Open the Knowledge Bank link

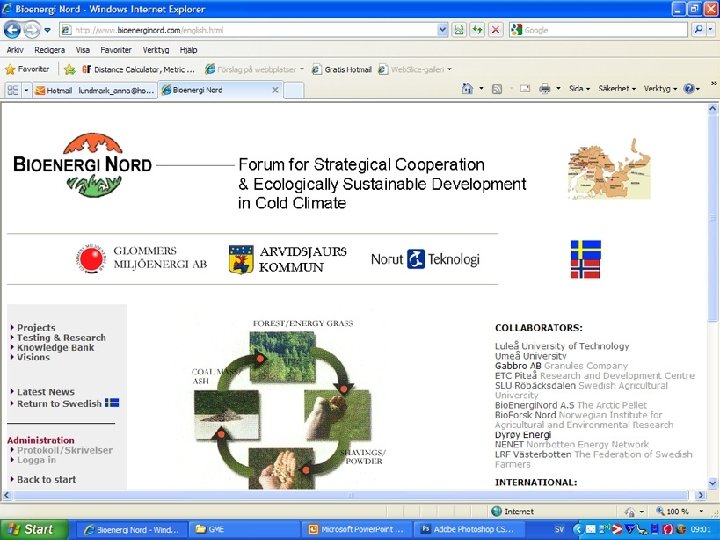click(x=55, y=348)
